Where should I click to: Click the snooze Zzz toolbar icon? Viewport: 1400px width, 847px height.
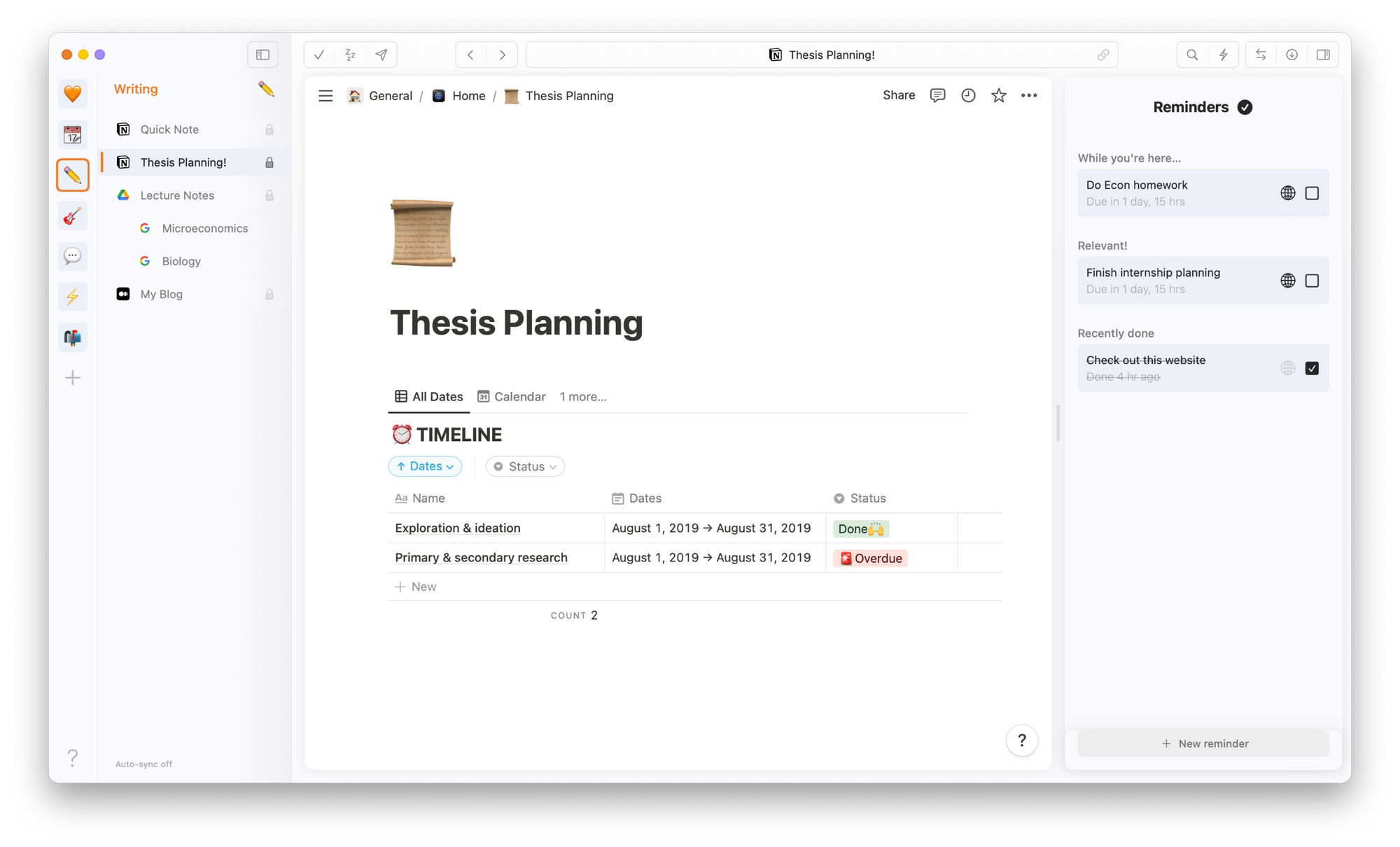tap(350, 55)
